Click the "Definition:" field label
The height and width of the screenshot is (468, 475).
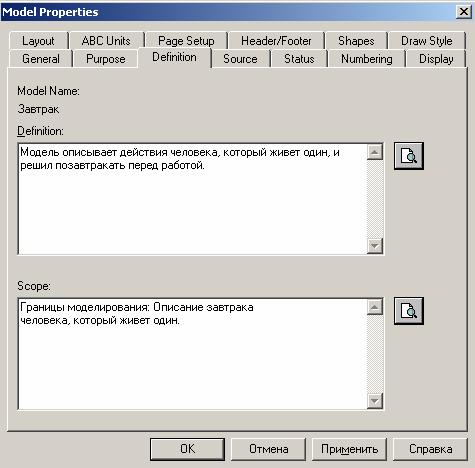coord(40,131)
